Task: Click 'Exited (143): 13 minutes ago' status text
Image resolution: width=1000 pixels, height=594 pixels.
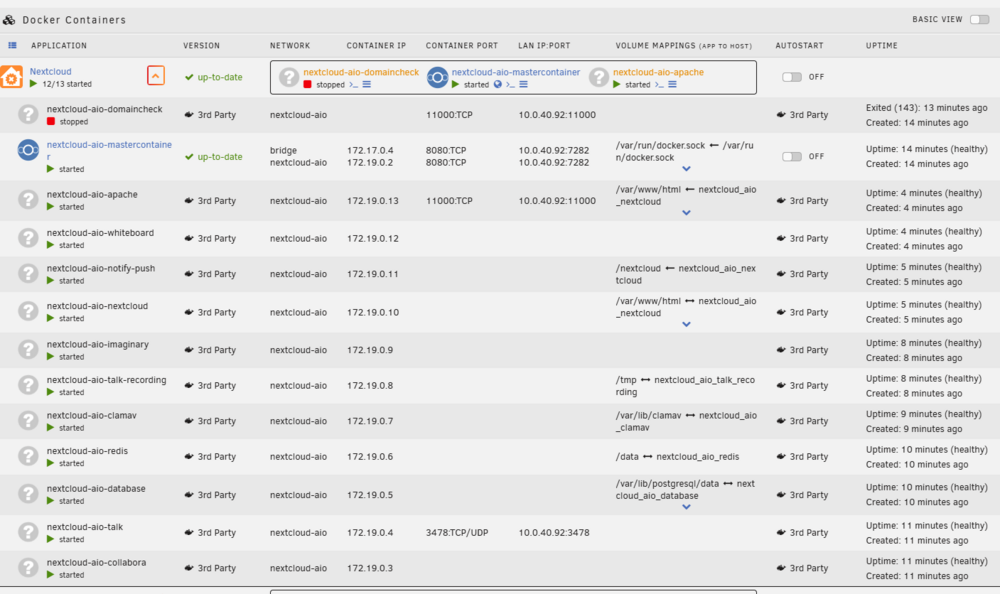Action: 926,107
